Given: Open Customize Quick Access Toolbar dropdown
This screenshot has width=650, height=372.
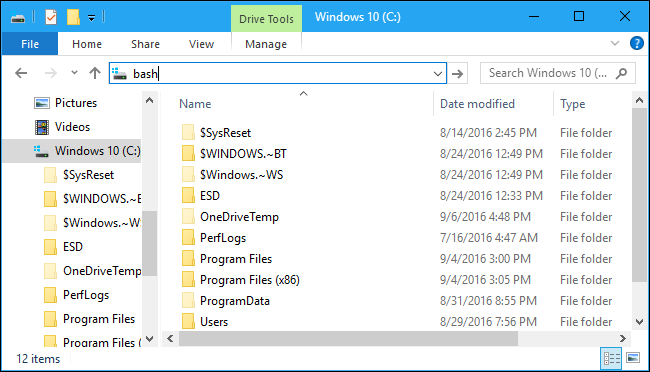Looking at the screenshot, I should tap(91, 18).
